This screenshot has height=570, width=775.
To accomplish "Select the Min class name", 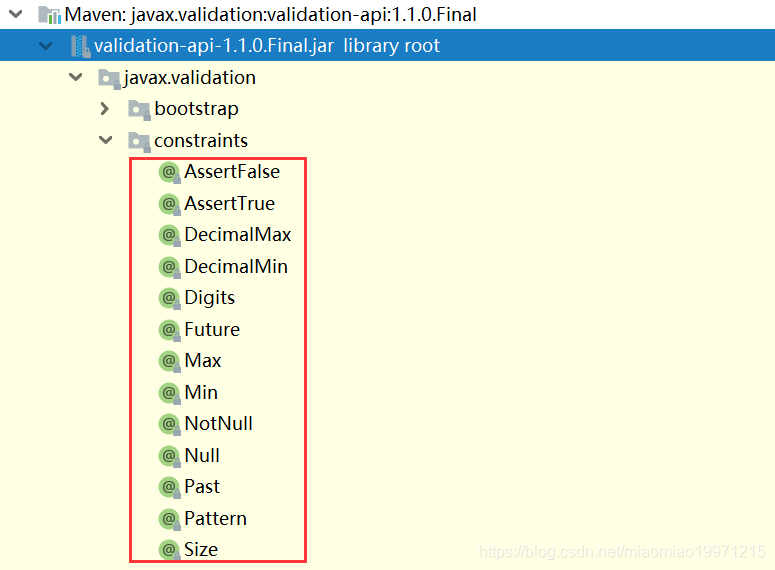I will (201, 393).
